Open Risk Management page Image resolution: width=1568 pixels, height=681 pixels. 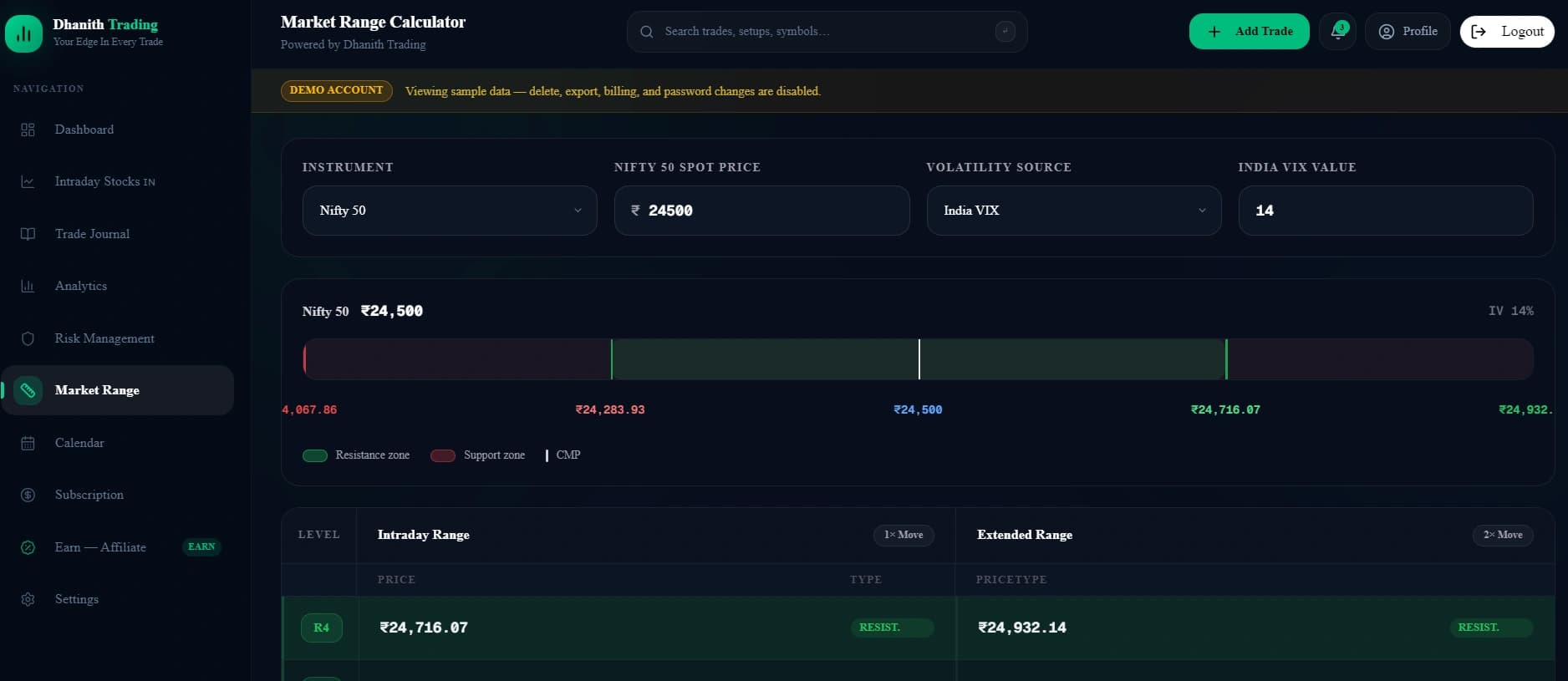(117, 338)
